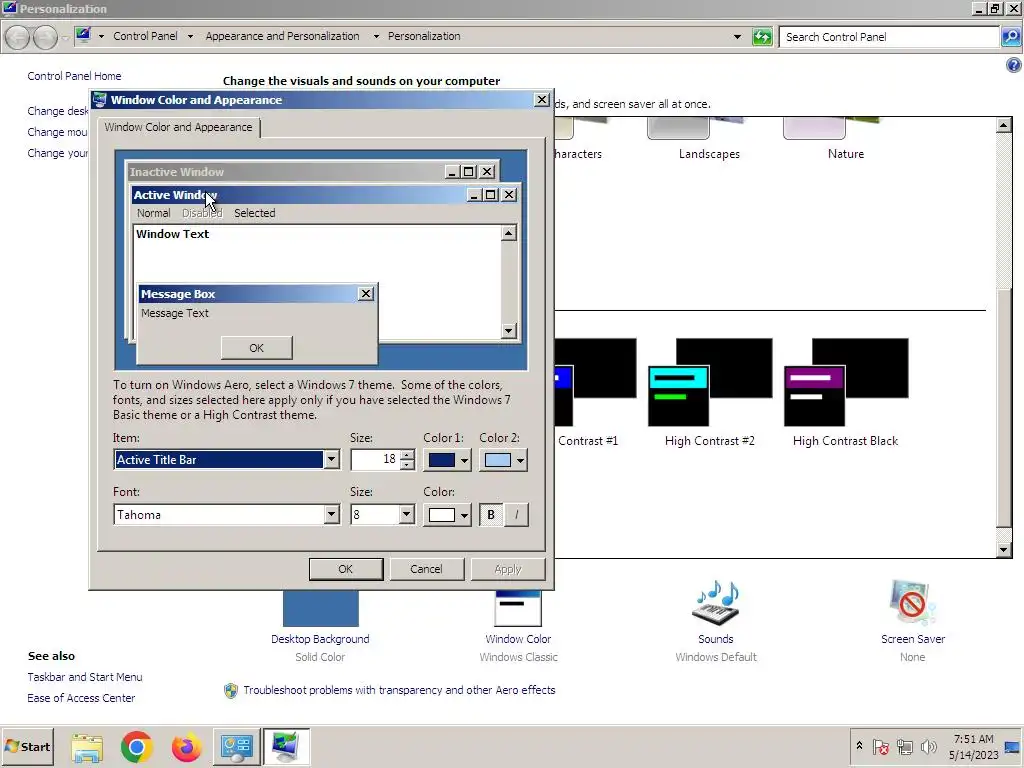The width and height of the screenshot is (1024, 768).
Task: Click the preview scrollbar down arrow
Action: coord(509,330)
